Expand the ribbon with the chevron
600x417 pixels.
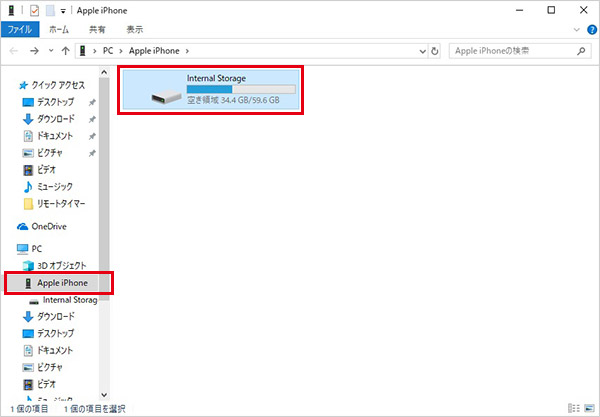tap(577, 30)
